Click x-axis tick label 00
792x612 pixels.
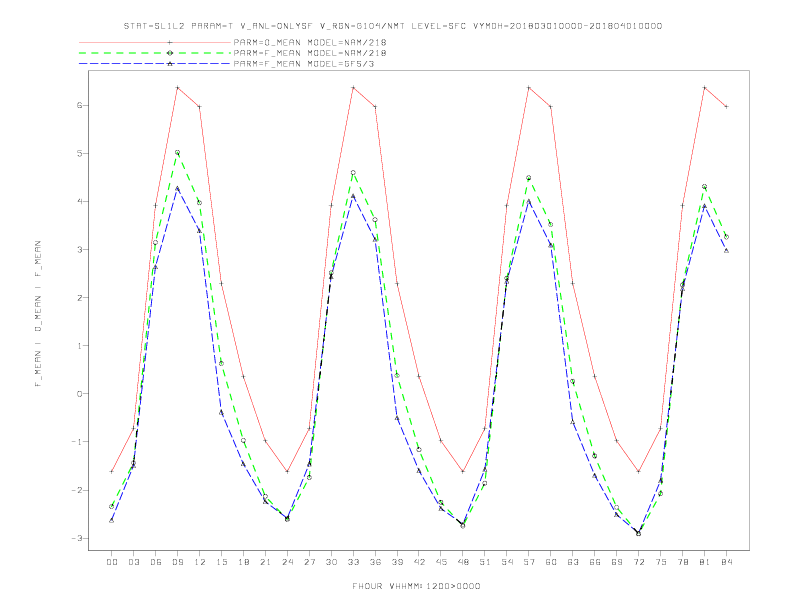[112, 562]
